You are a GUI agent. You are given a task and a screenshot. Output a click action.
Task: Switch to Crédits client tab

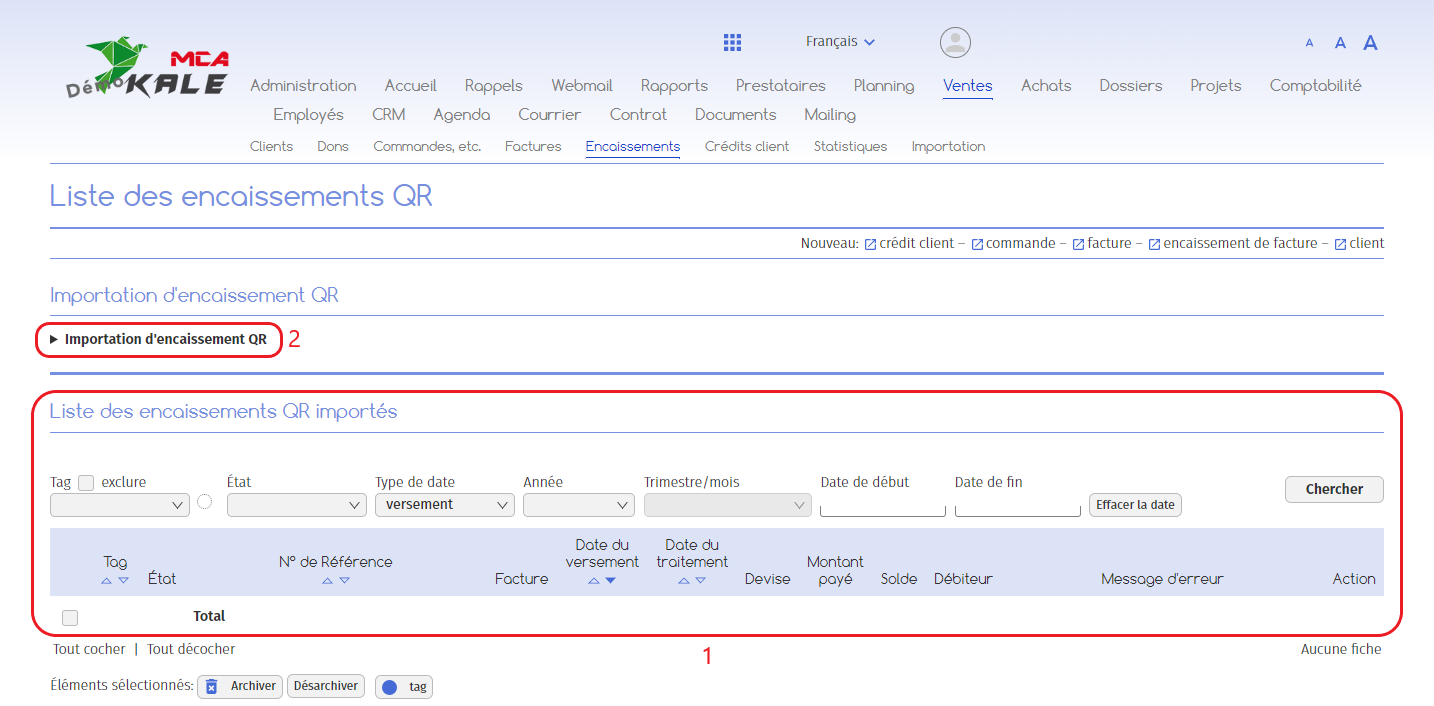tap(747, 147)
